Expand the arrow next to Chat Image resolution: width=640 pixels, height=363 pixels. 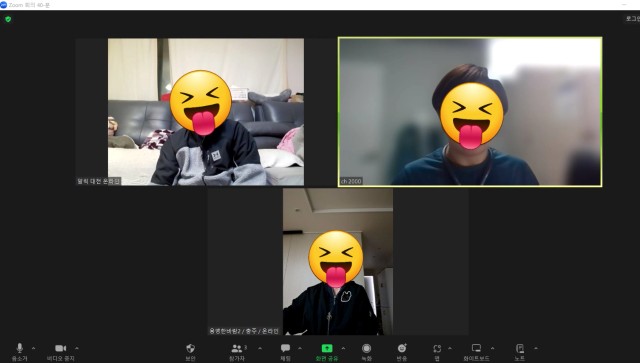coord(300,348)
